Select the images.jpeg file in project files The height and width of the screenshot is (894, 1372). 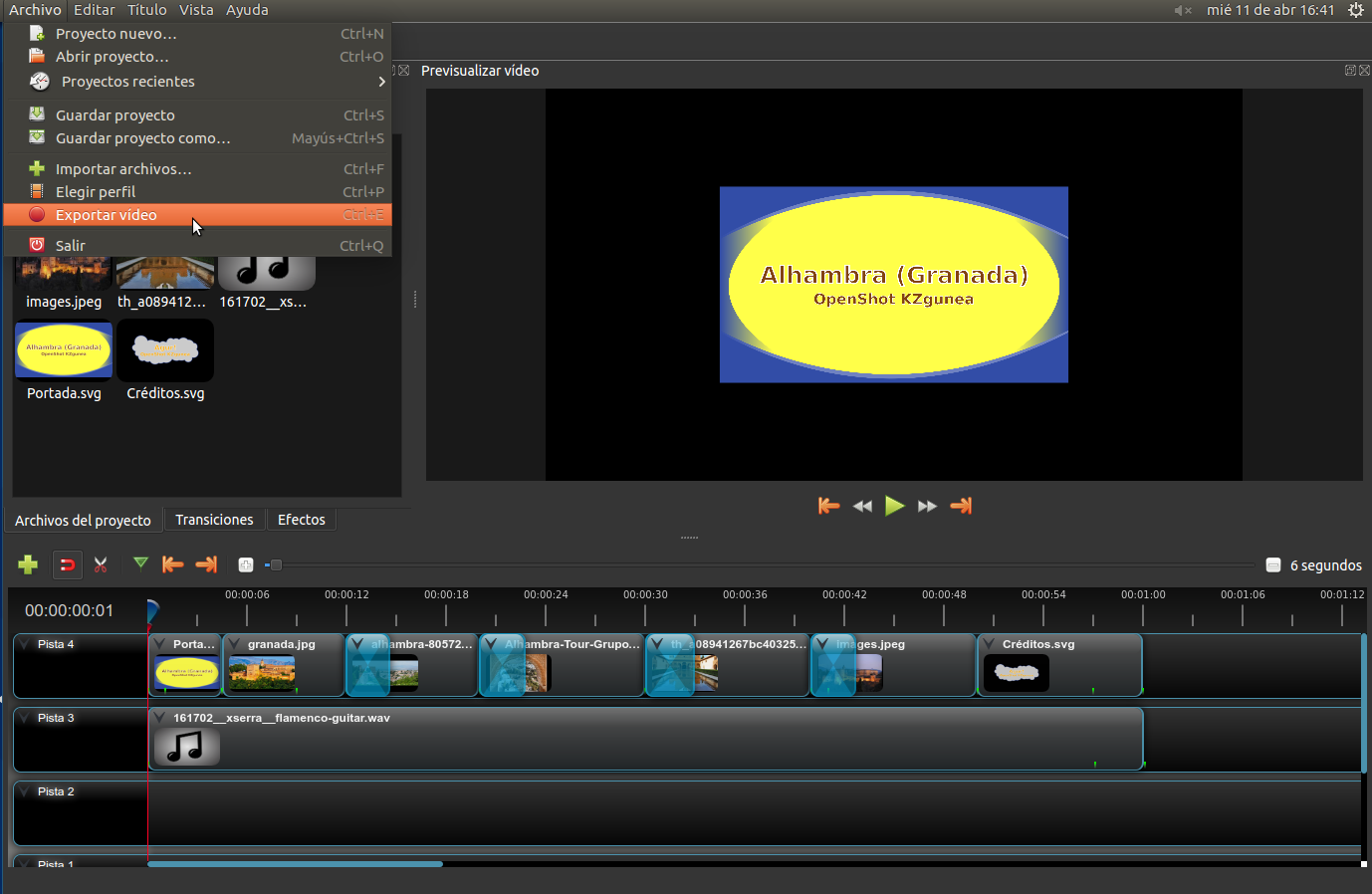click(64, 274)
